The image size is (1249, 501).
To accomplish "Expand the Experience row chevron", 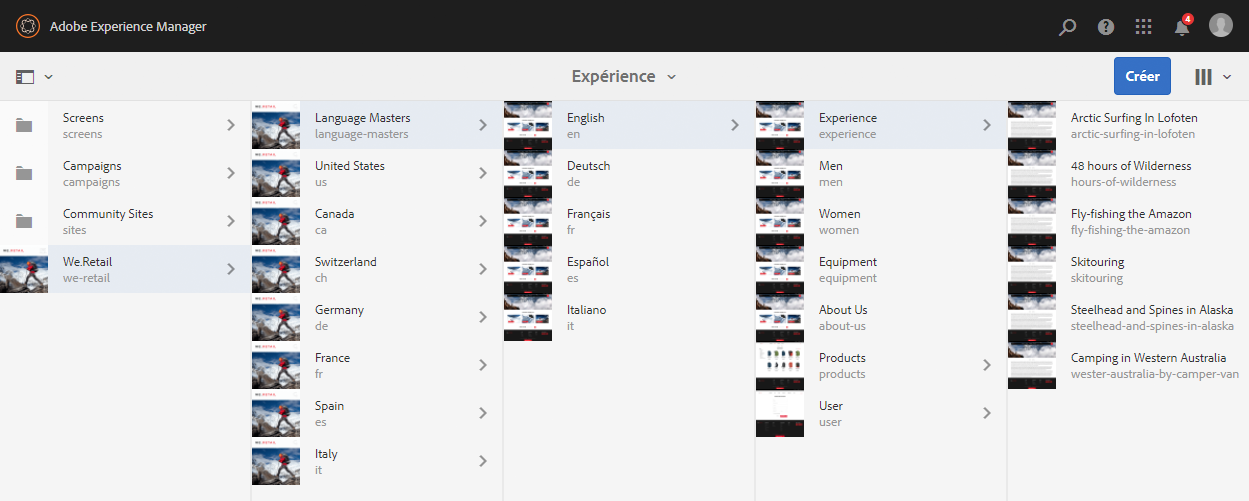I will [986, 125].
